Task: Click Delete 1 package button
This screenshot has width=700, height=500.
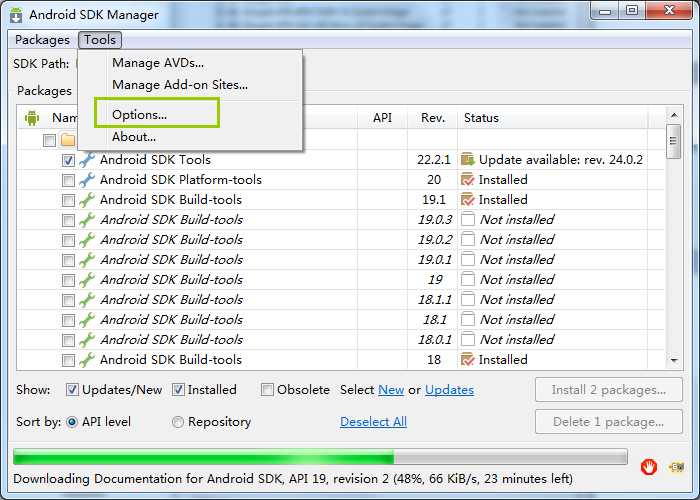Action: click(x=608, y=421)
